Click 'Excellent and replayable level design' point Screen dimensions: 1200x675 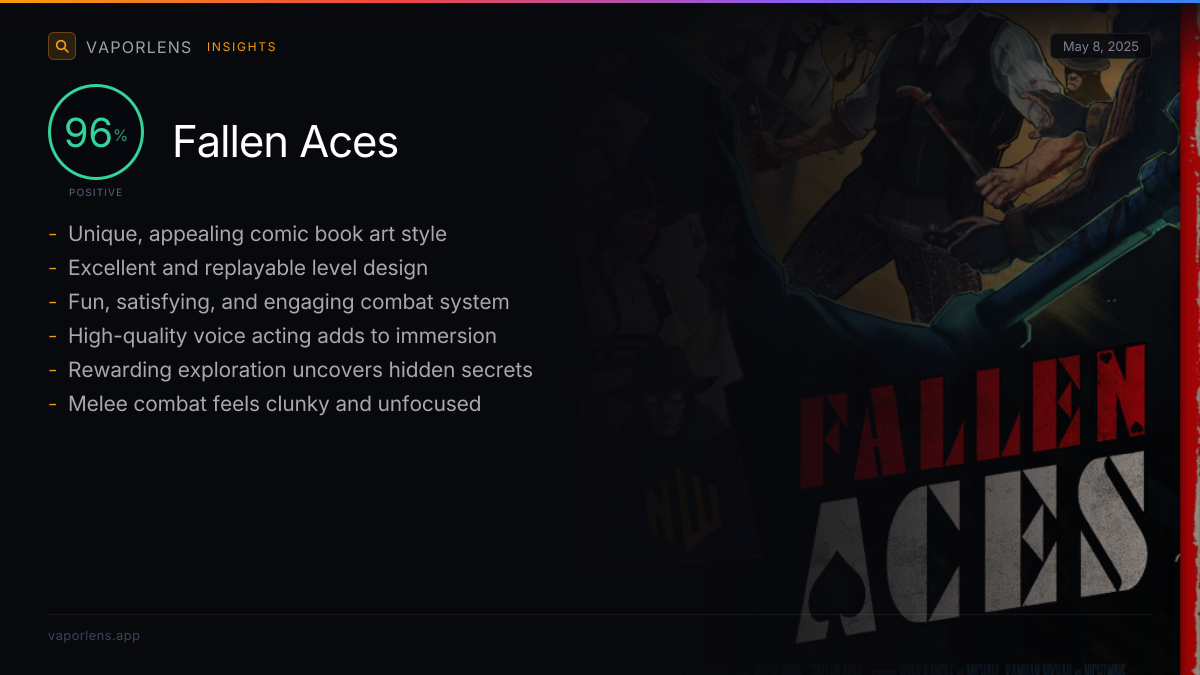248,268
